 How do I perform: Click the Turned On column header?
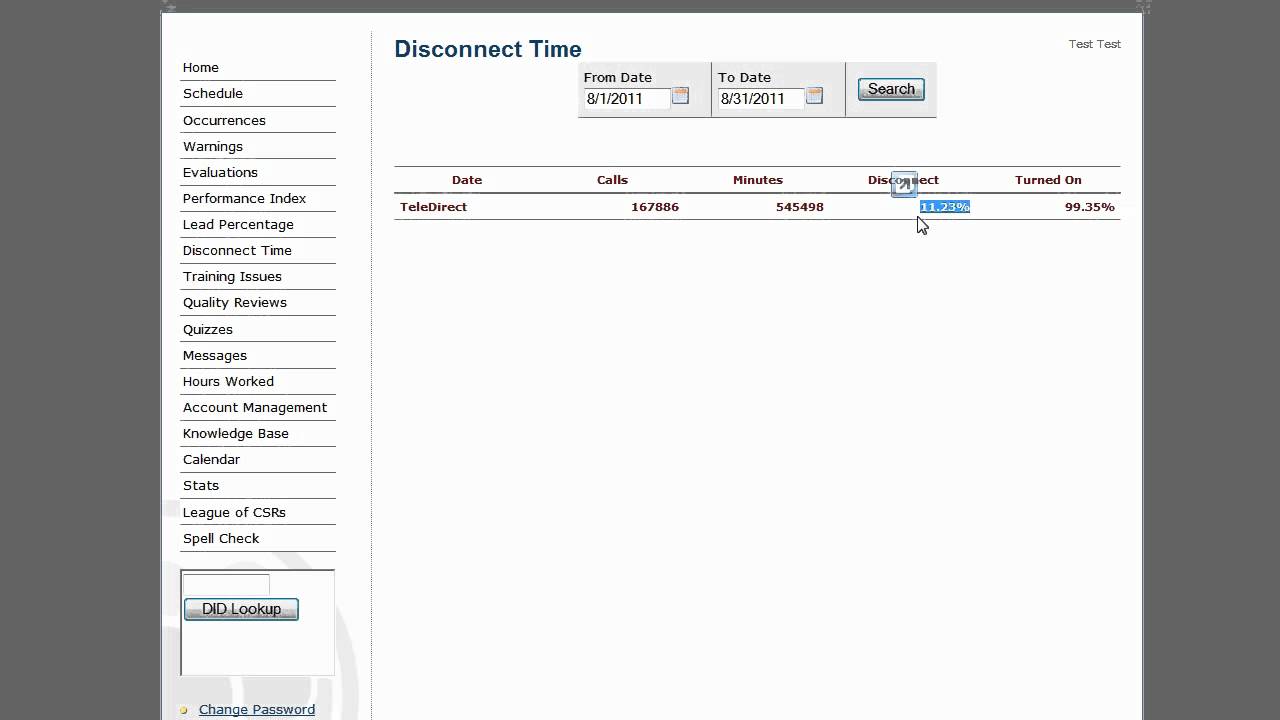1048,180
